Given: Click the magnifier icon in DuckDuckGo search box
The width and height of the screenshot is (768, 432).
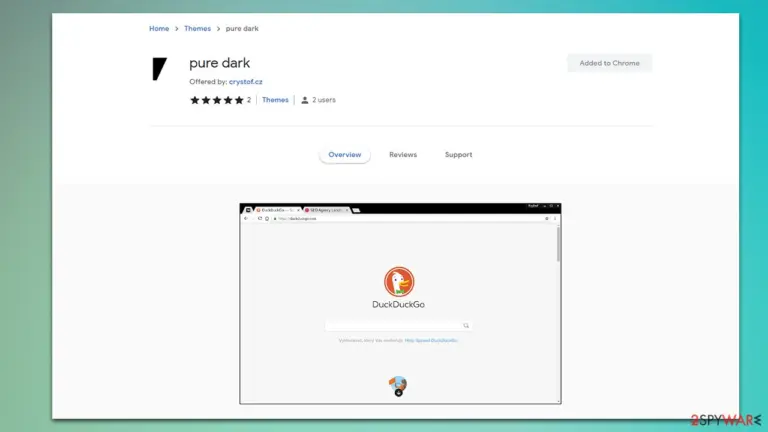Looking at the screenshot, I should 466,326.
